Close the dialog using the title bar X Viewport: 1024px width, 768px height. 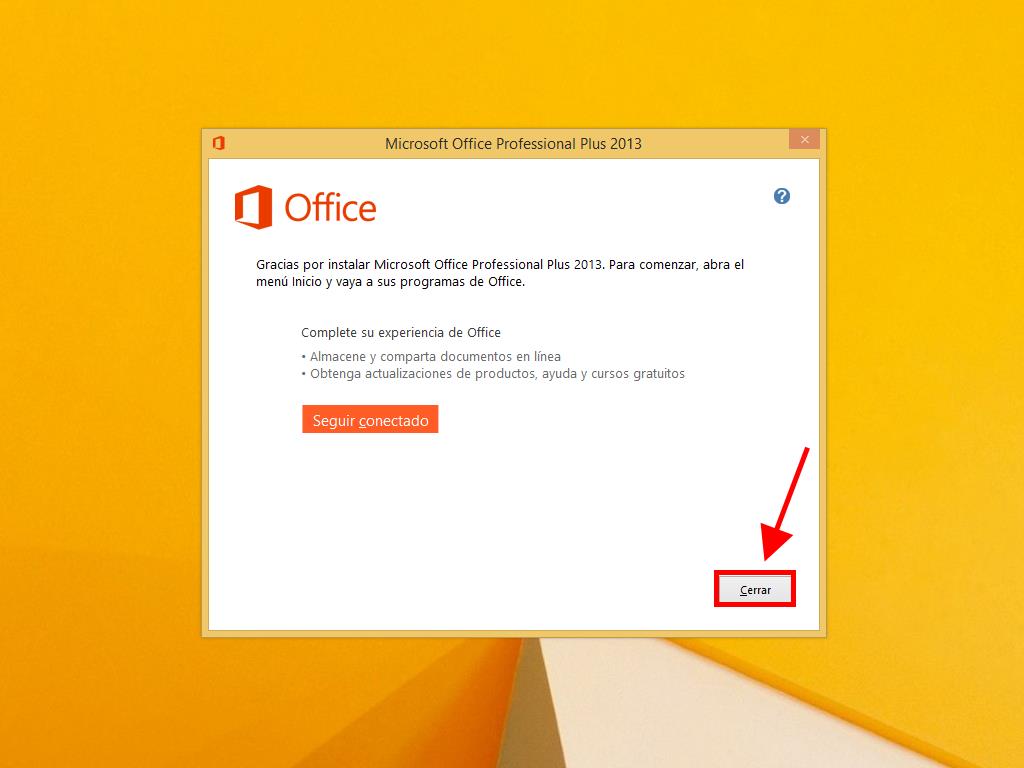(805, 139)
